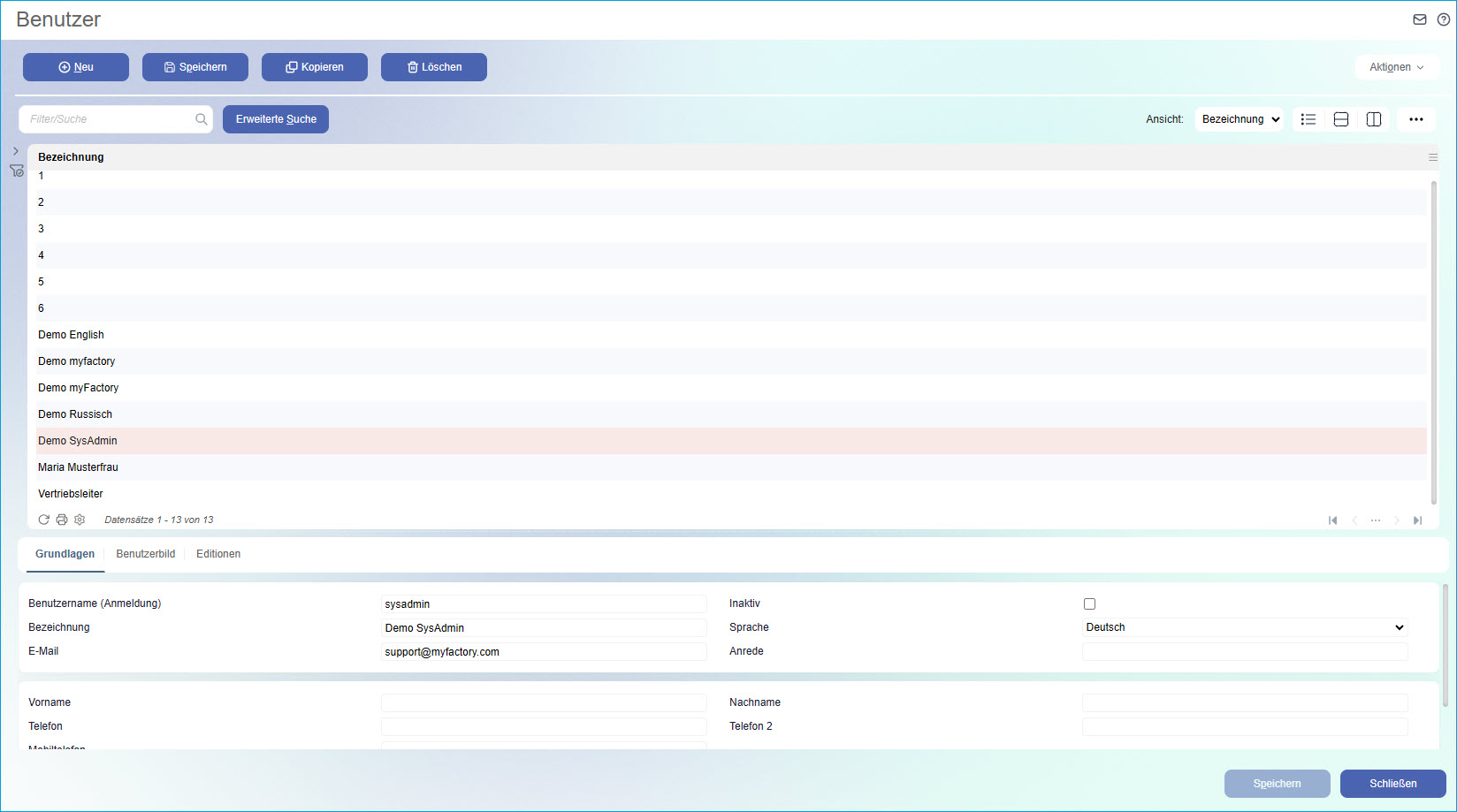Image resolution: width=1457 pixels, height=812 pixels.
Task: Click the Telefon 2 input field
Action: (x=1245, y=726)
